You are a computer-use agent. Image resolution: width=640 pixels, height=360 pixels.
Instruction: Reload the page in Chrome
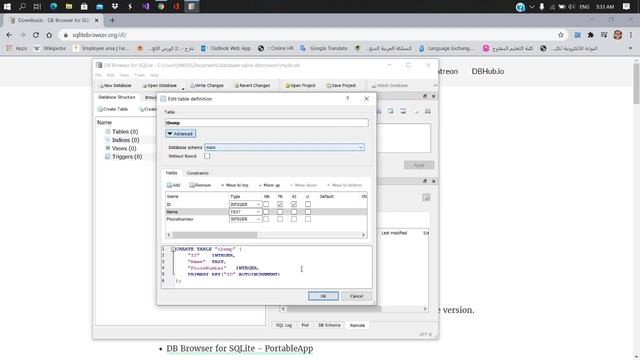[x=36, y=35]
